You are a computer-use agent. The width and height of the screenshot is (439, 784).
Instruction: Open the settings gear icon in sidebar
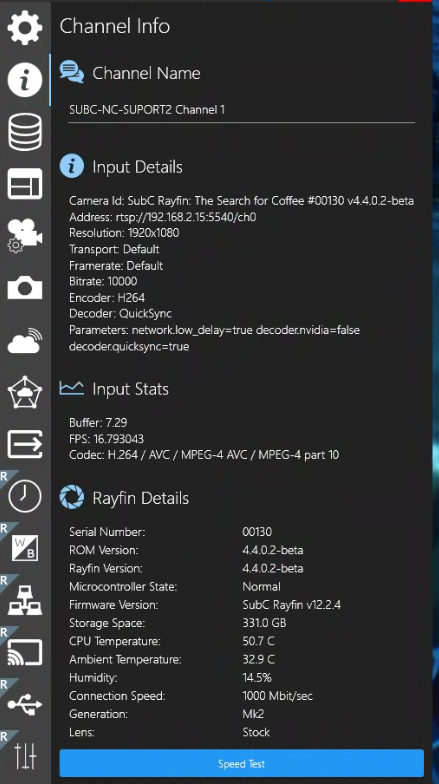point(24,27)
